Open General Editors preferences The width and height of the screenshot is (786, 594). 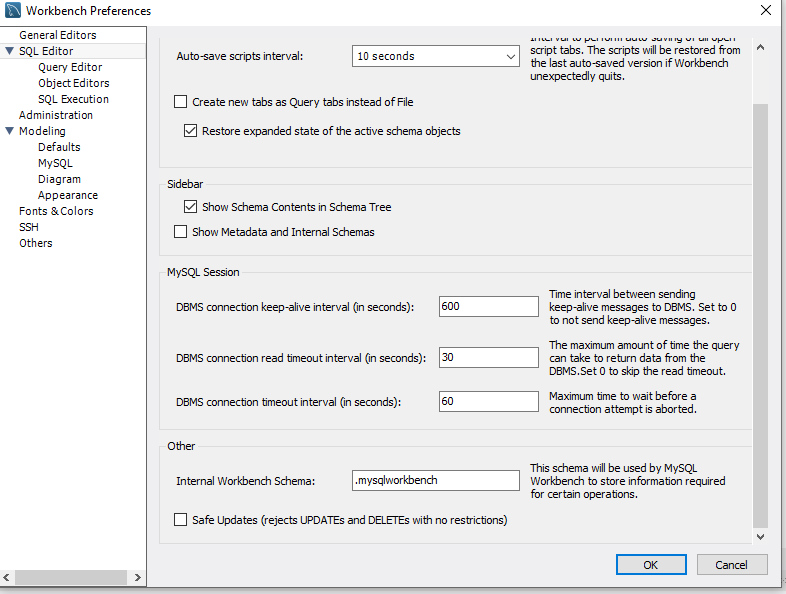[x=58, y=35]
